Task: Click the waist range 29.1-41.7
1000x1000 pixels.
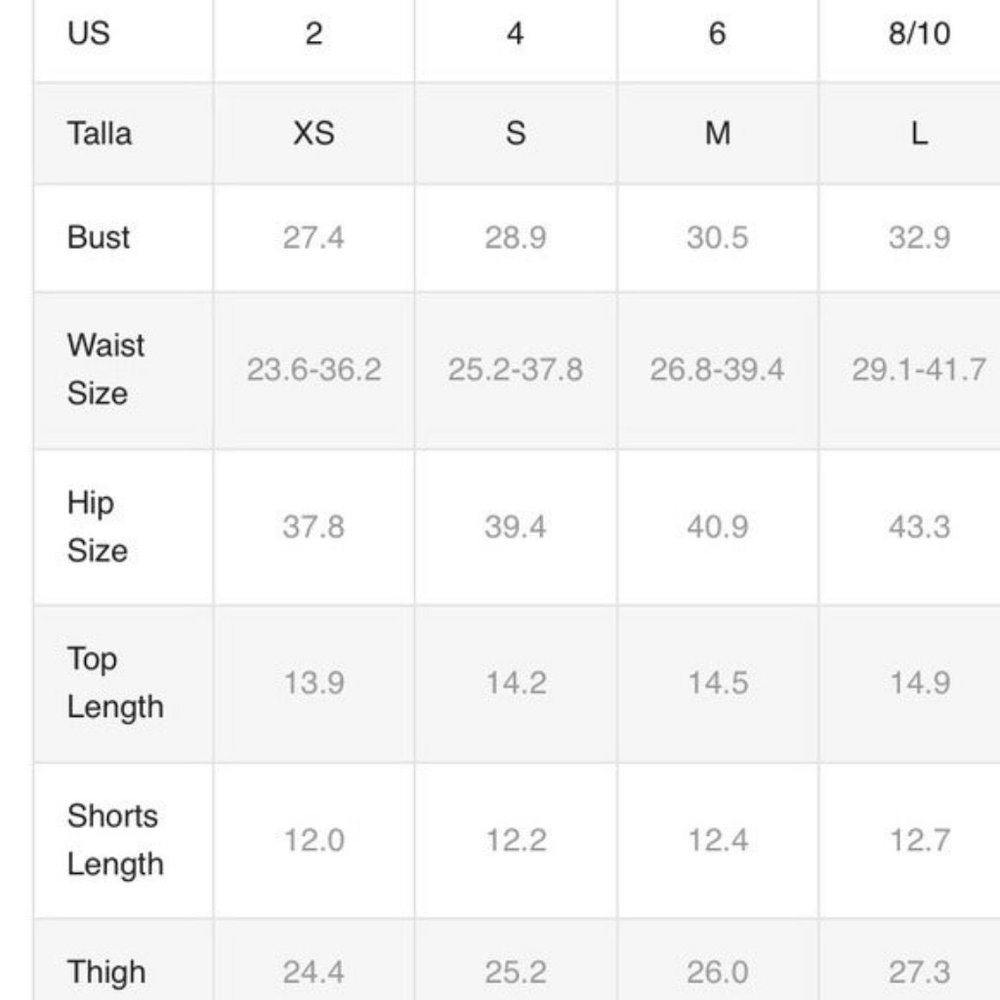Action: coord(920,369)
